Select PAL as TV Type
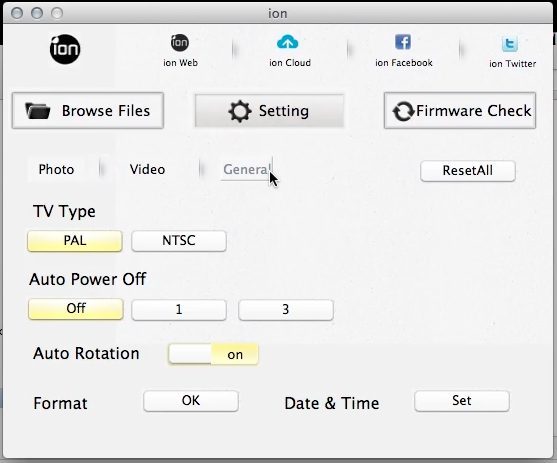The height and width of the screenshot is (463, 557). click(x=75, y=241)
